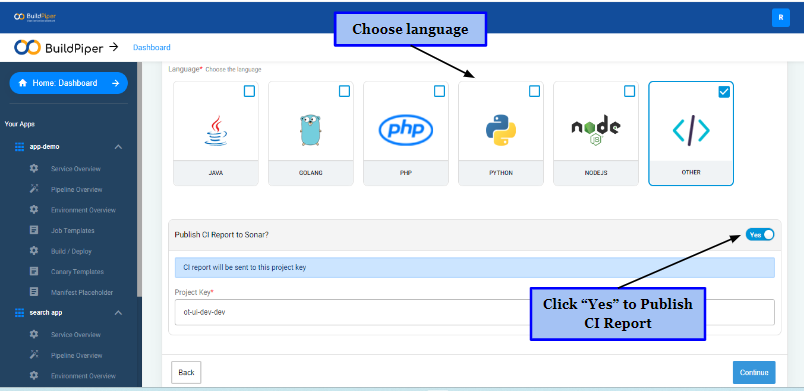
Task: Check the JAVA language checkbox
Action: (249, 91)
